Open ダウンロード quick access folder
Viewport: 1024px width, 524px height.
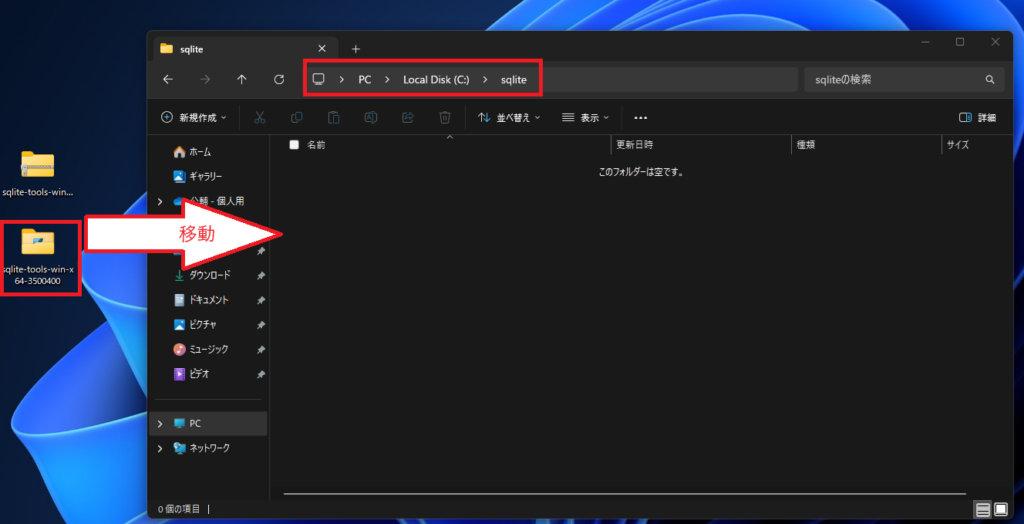point(202,275)
